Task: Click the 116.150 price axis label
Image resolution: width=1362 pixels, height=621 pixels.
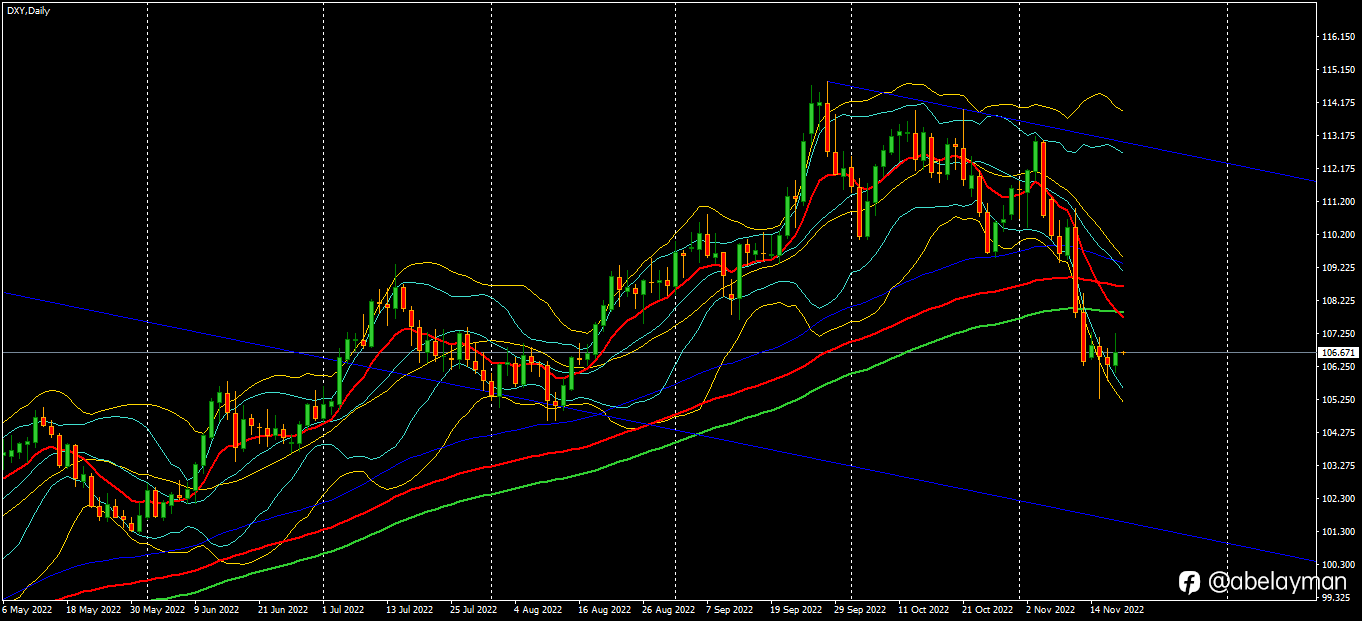Action: [1338, 37]
